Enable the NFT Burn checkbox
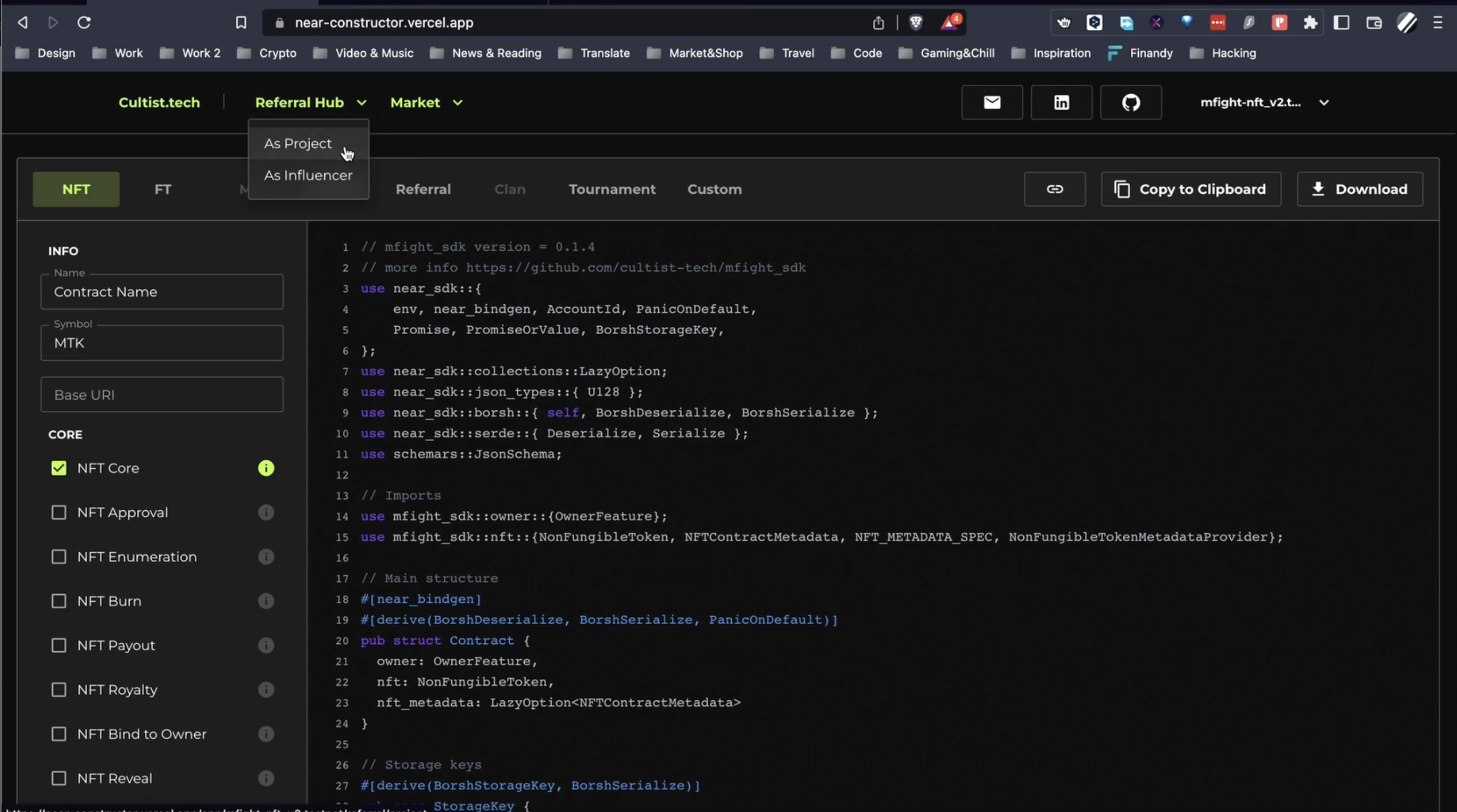 coord(59,601)
